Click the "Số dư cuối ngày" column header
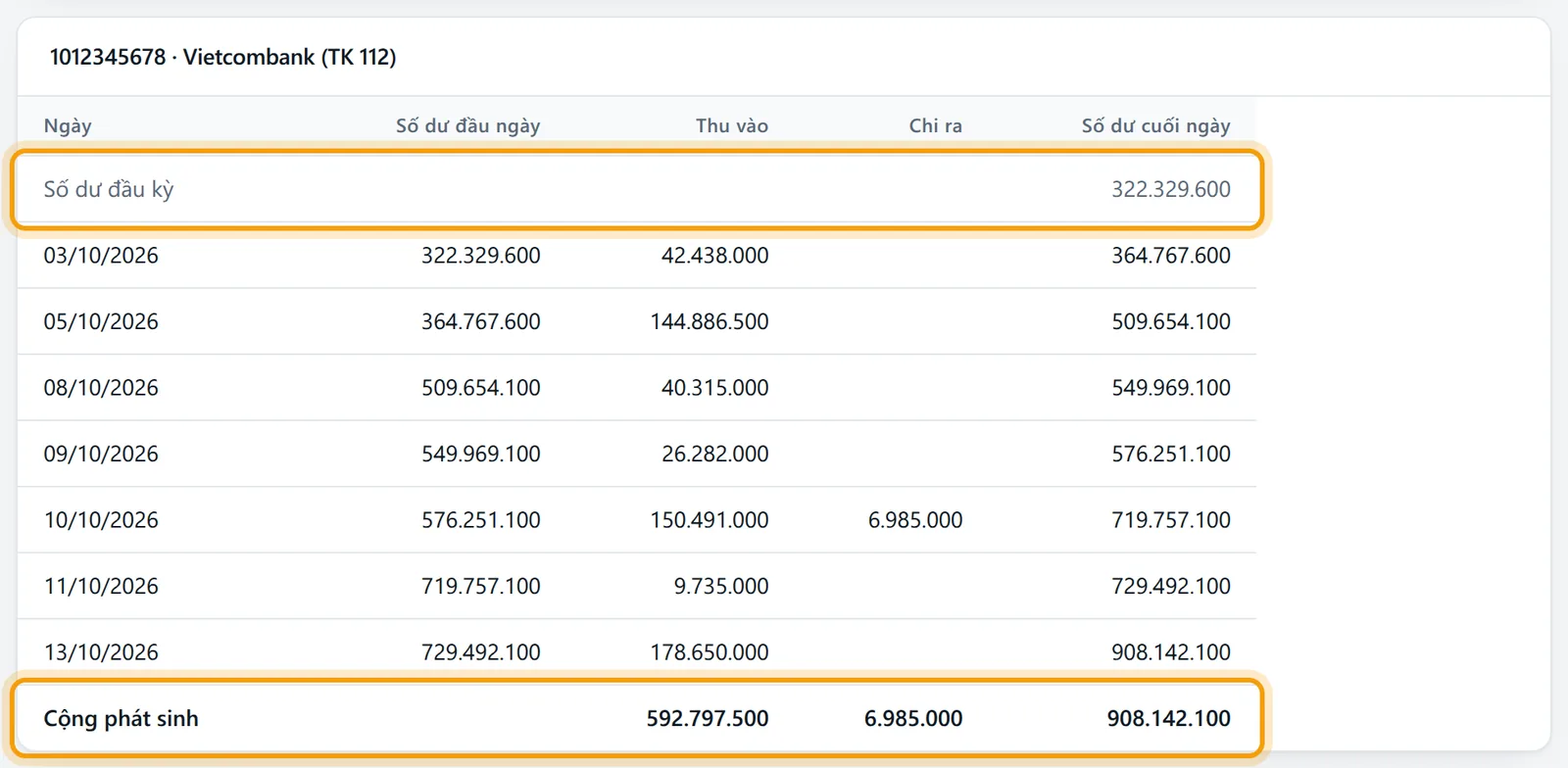 [1155, 125]
